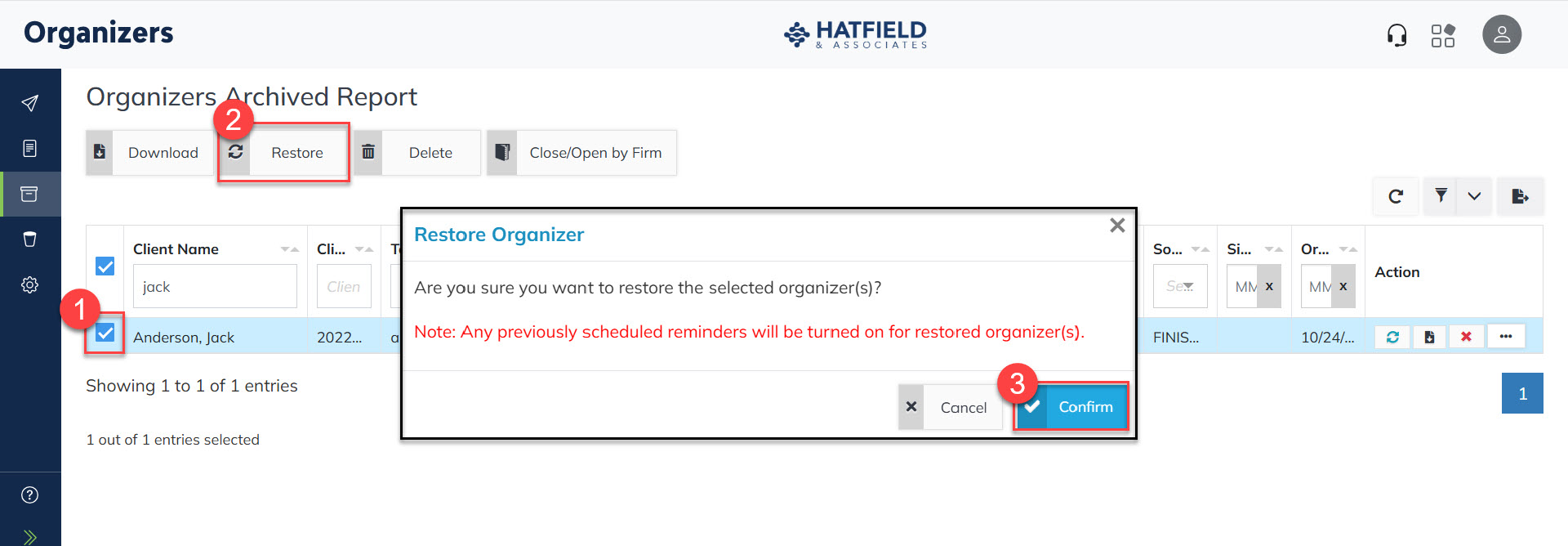
Task: Uncheck the Anderson, Jack row checkbox
Action: (x=105, y=333)
